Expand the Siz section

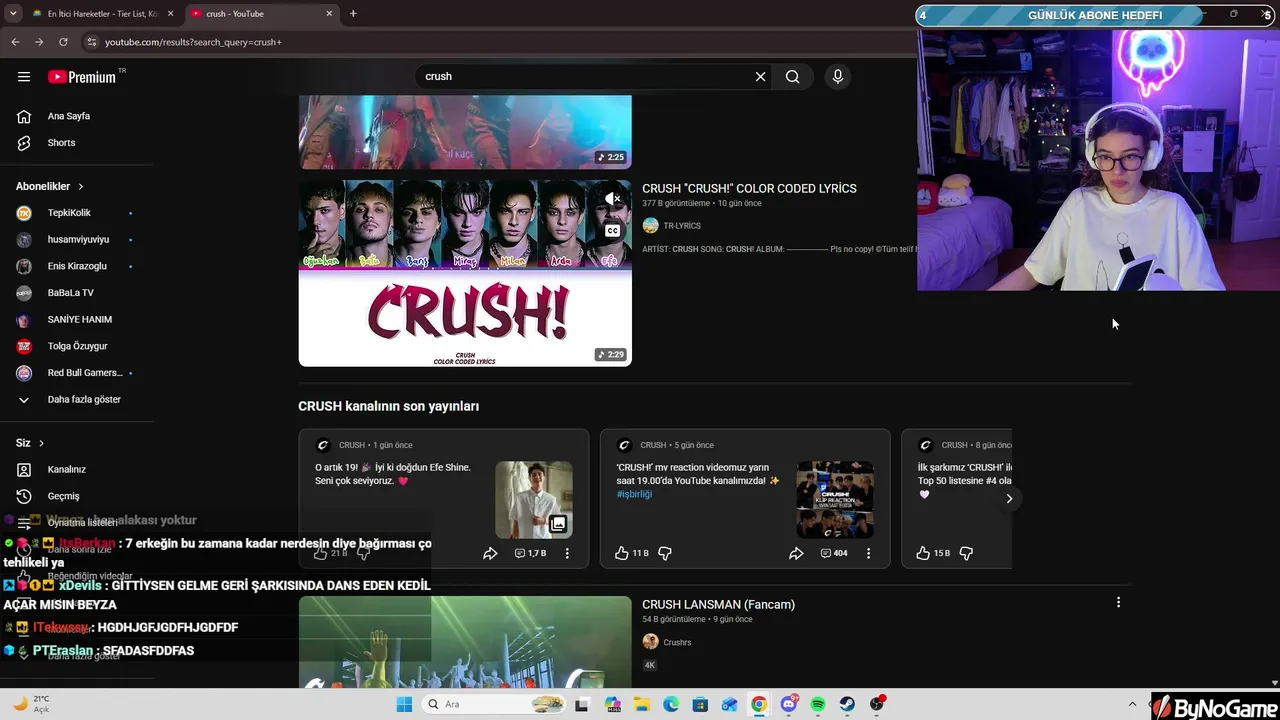pyautogui.click(x=30, y=443)
